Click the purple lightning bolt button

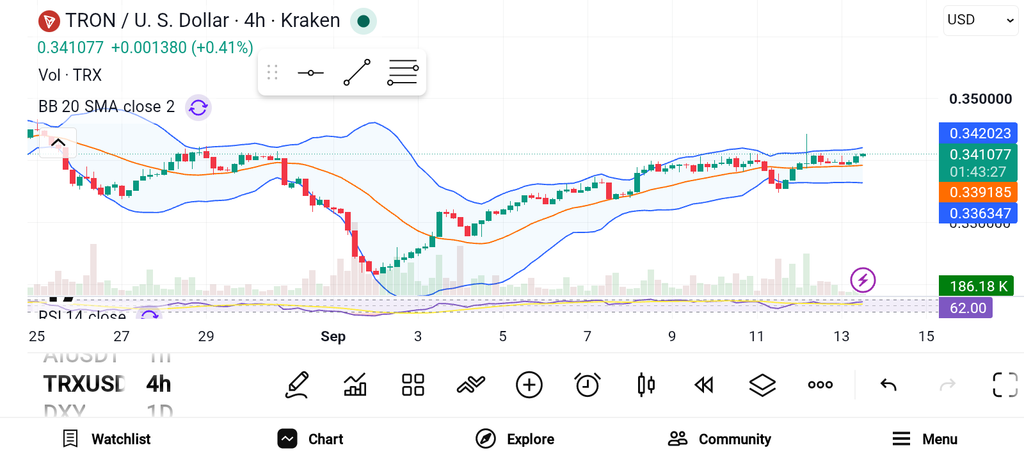pyautogui.click(x=863, y=280)
